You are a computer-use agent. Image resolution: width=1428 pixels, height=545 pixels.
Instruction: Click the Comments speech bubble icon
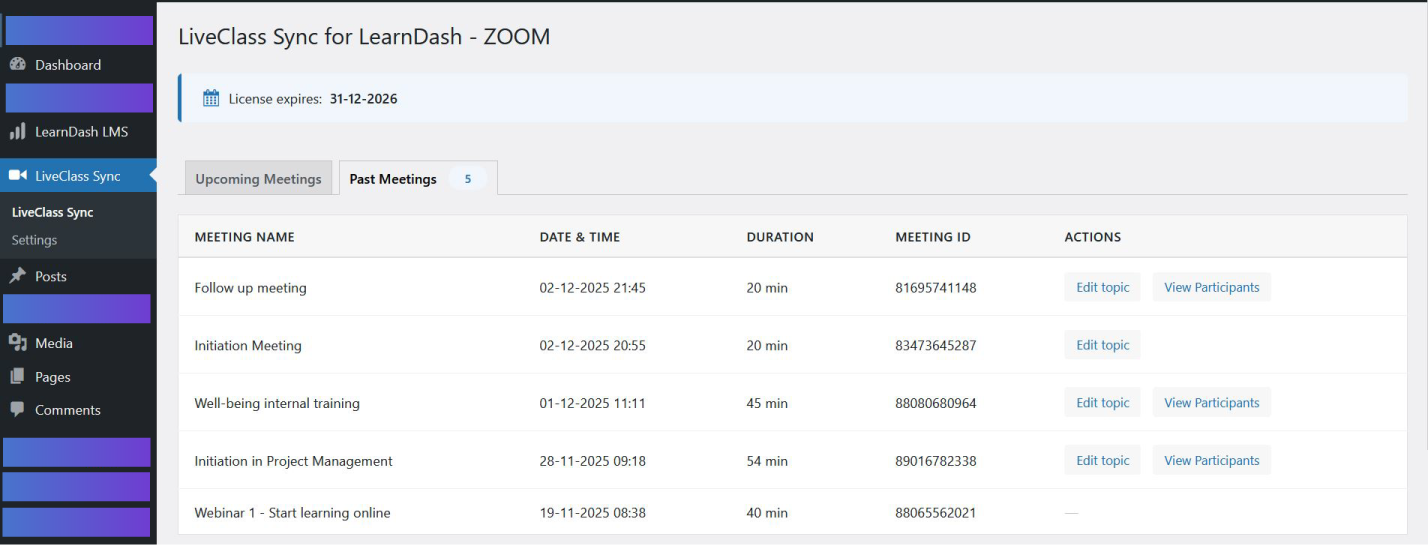pyautogui.click(x=17, y=410)
